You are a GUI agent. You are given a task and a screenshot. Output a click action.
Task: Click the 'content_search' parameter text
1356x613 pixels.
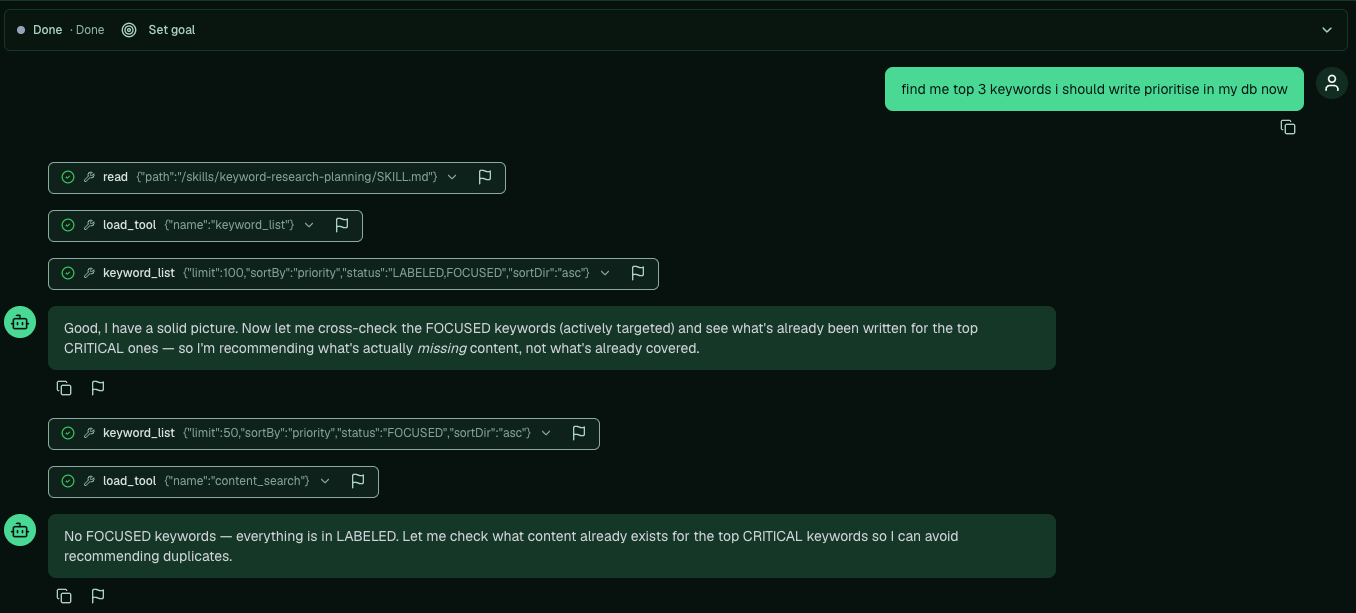tap(237, 481)
